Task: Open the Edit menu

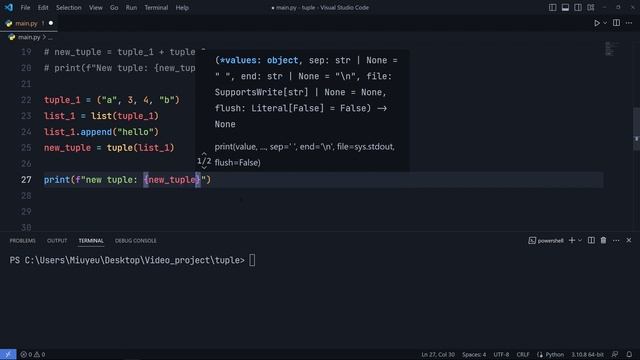Action: (x=43, y=7)
